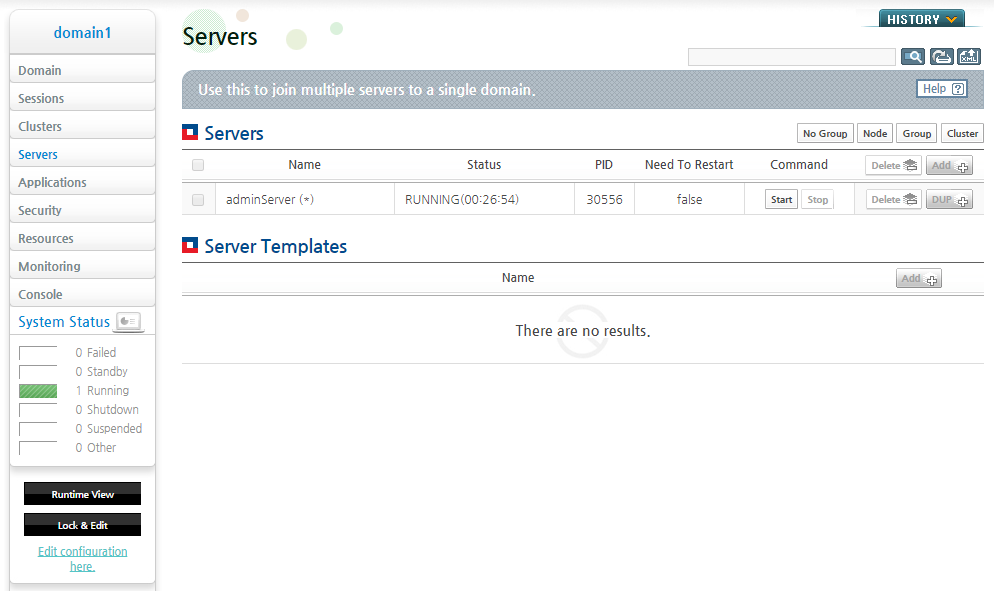
Task: Open the Help button with question mark
Action: [942, 89]
